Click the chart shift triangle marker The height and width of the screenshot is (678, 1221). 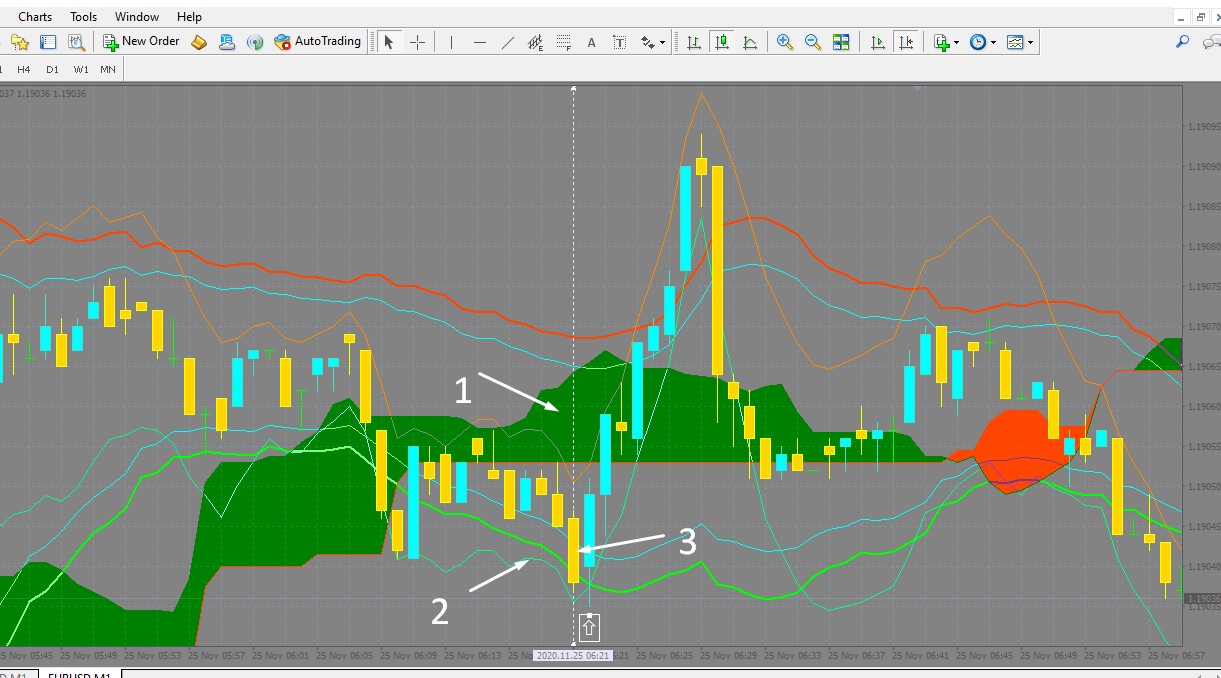click(918, 89)
